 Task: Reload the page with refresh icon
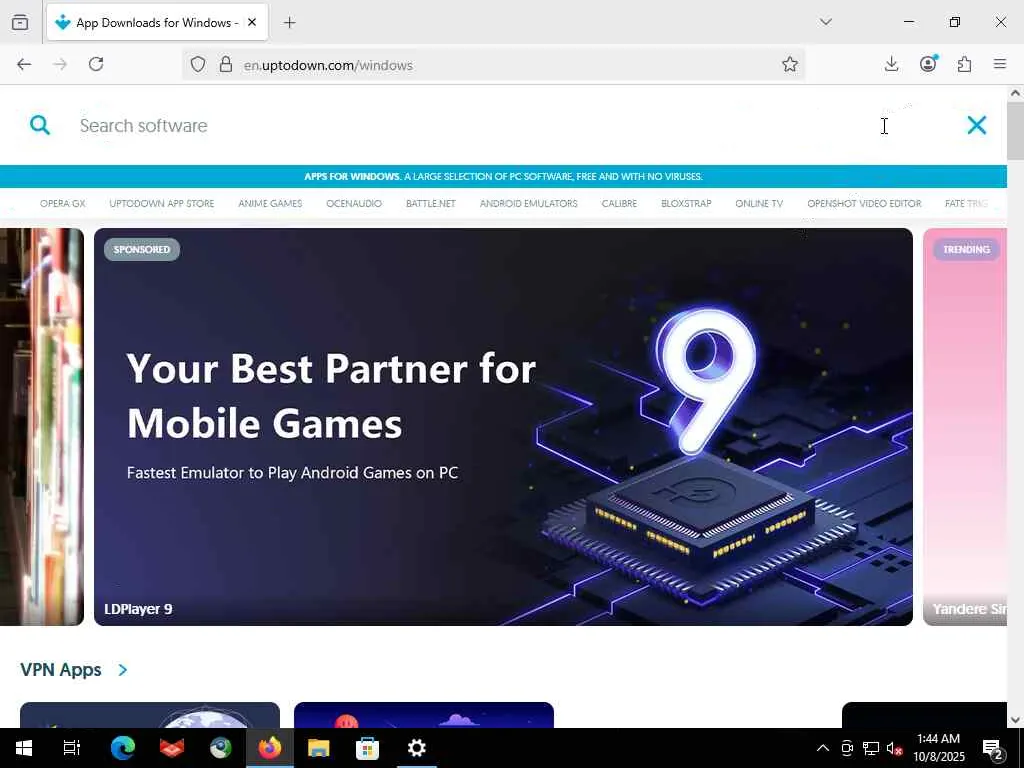[x=96, y=64]
